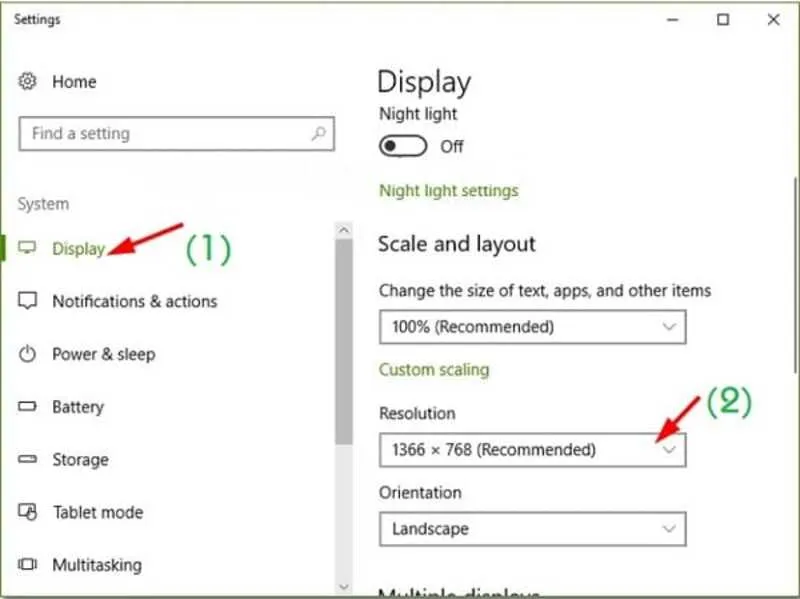Click the Power & sleep icon

[x=28, y=354]
